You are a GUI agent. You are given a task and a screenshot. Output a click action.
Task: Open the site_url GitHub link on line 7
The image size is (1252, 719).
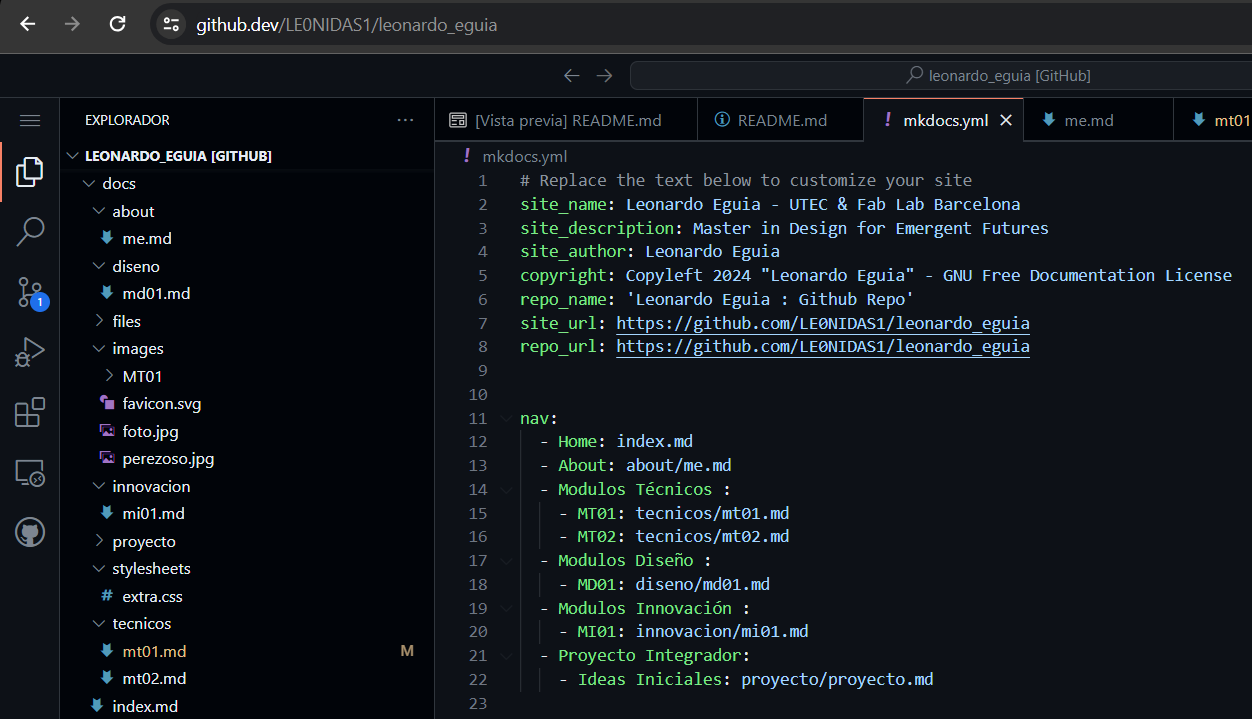point(822,323)
